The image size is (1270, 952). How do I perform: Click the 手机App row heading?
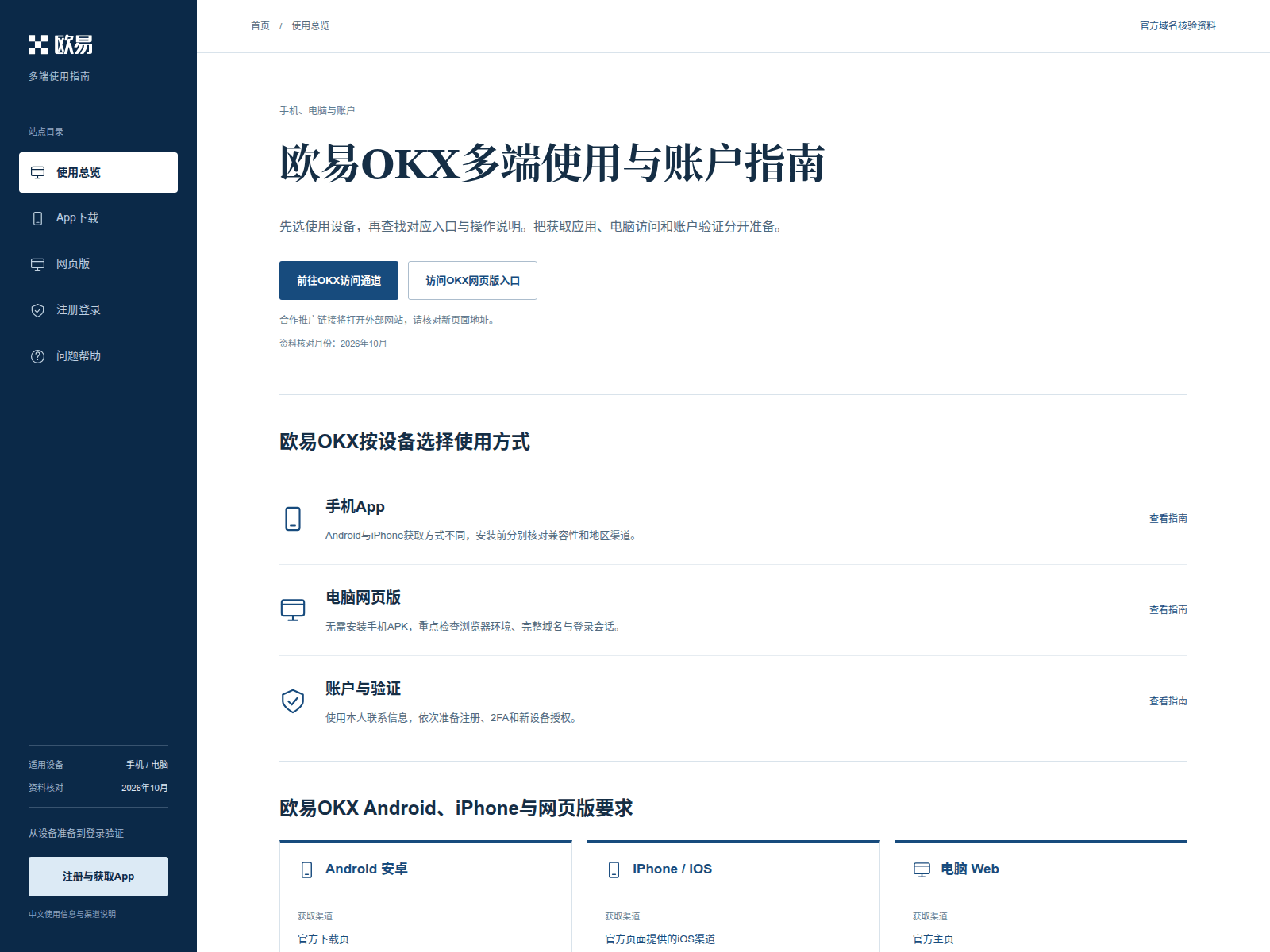coord(355,506)
